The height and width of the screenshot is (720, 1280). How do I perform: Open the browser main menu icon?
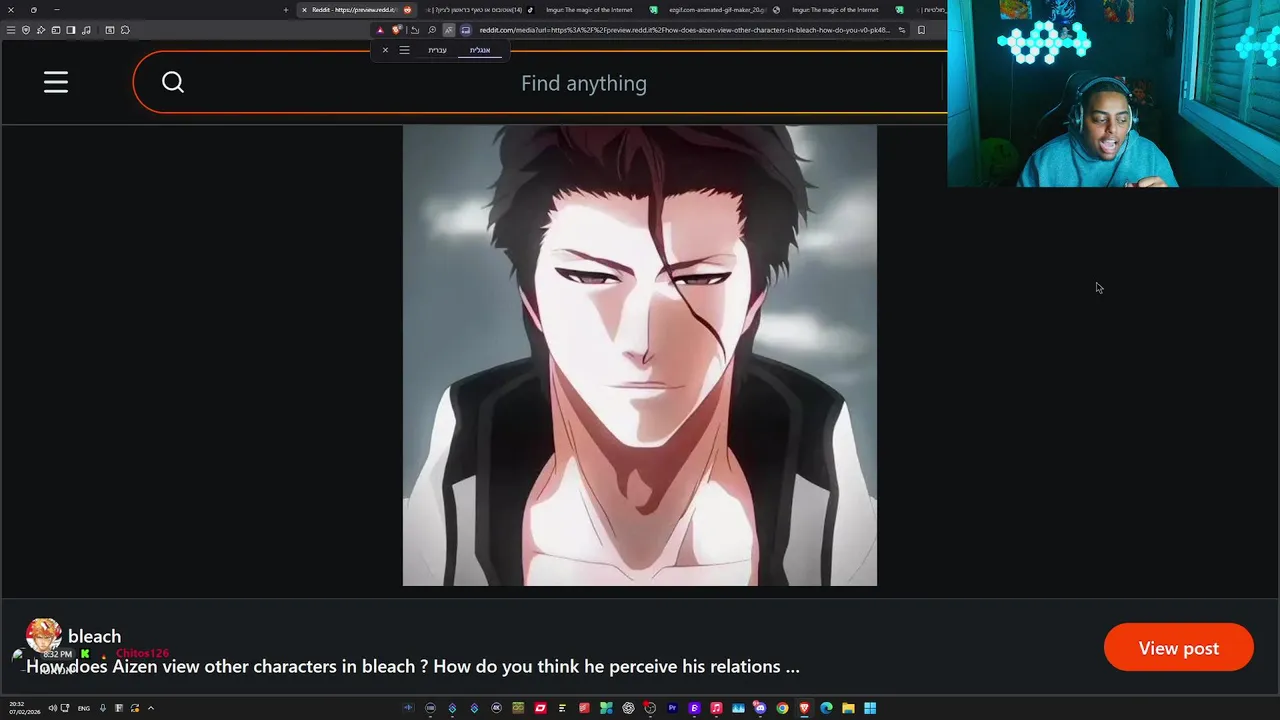pyautogui.click(x=11, y=30)
